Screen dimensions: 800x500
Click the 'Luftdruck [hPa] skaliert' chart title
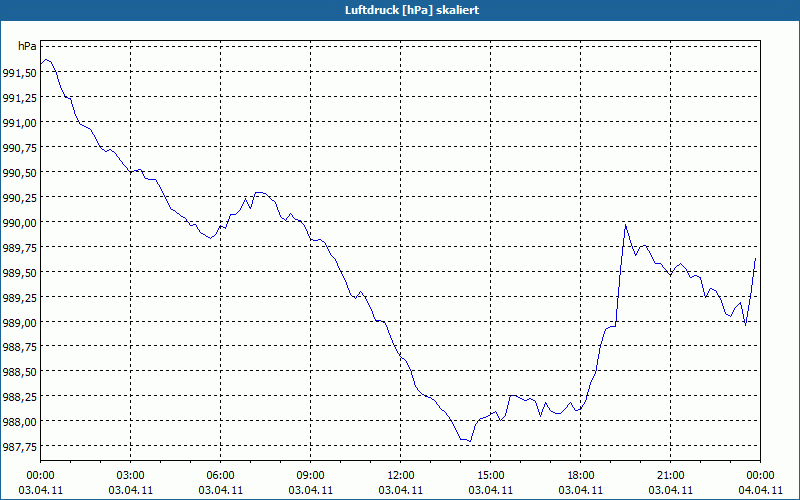tap(412, 10)
